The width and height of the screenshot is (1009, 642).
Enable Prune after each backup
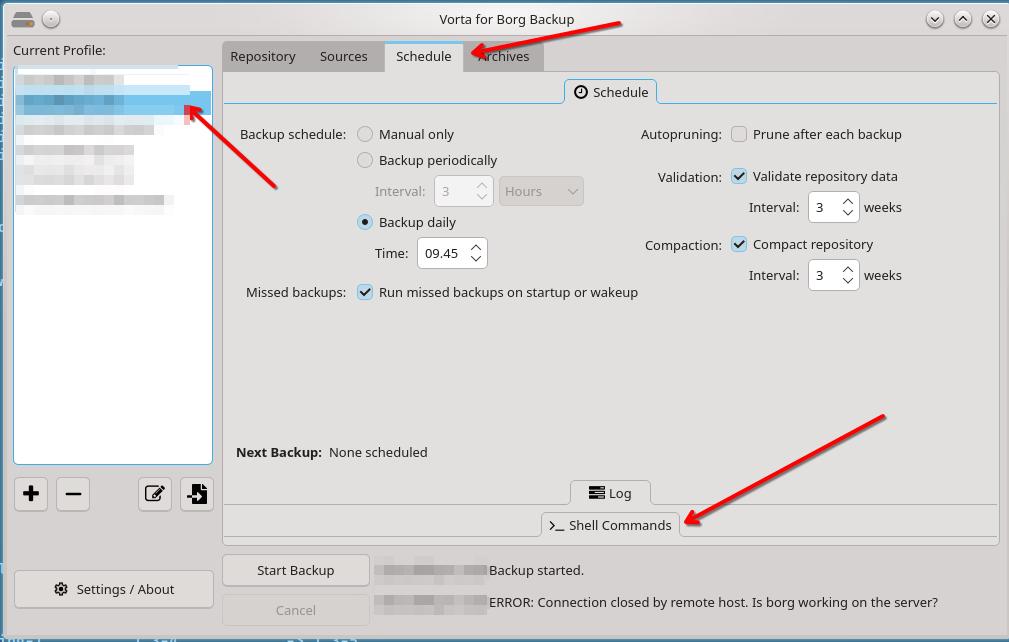pyautogui.click(x=739, y=134)
